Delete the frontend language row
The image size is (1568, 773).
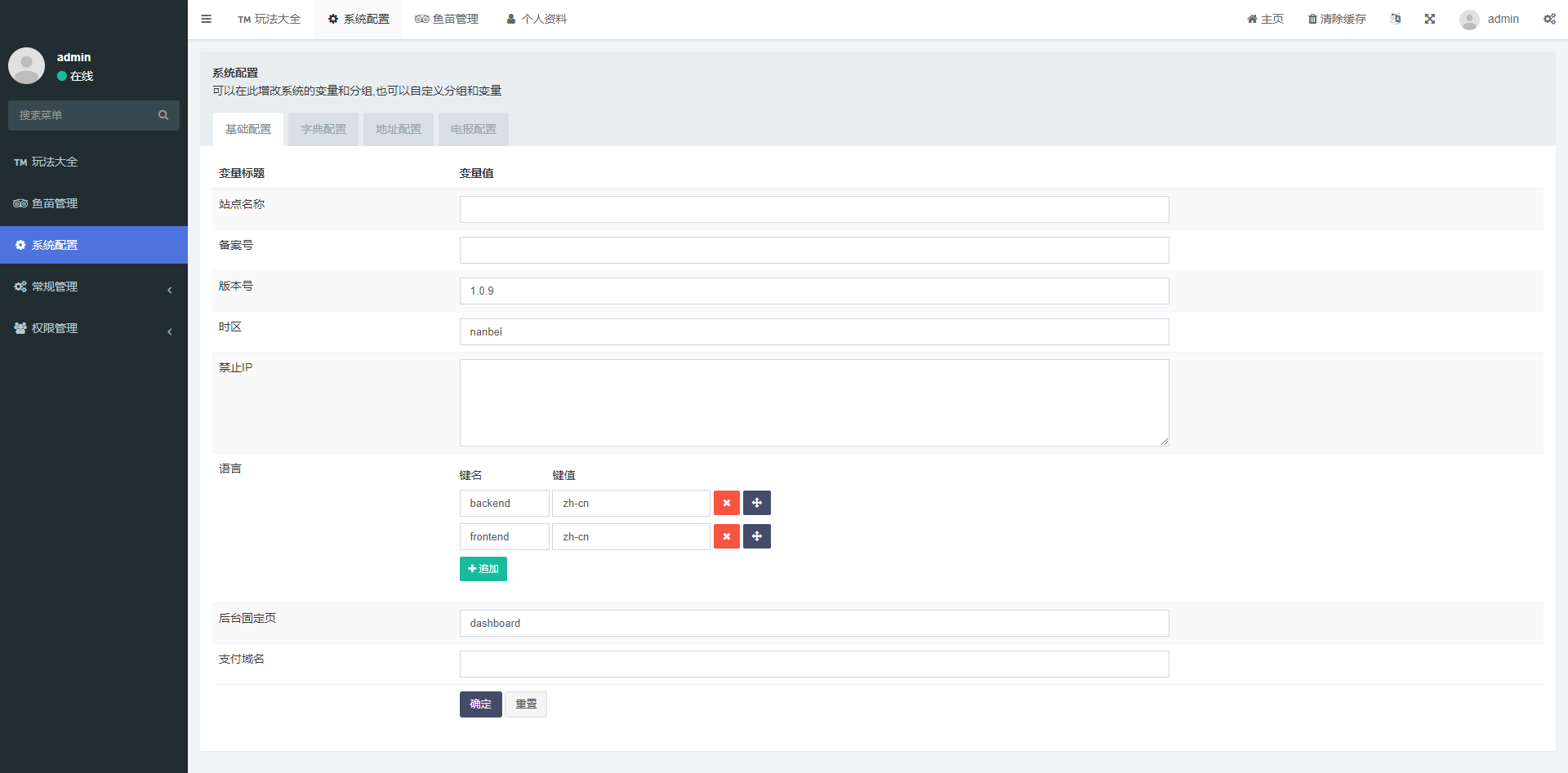[x=726, y=536]
